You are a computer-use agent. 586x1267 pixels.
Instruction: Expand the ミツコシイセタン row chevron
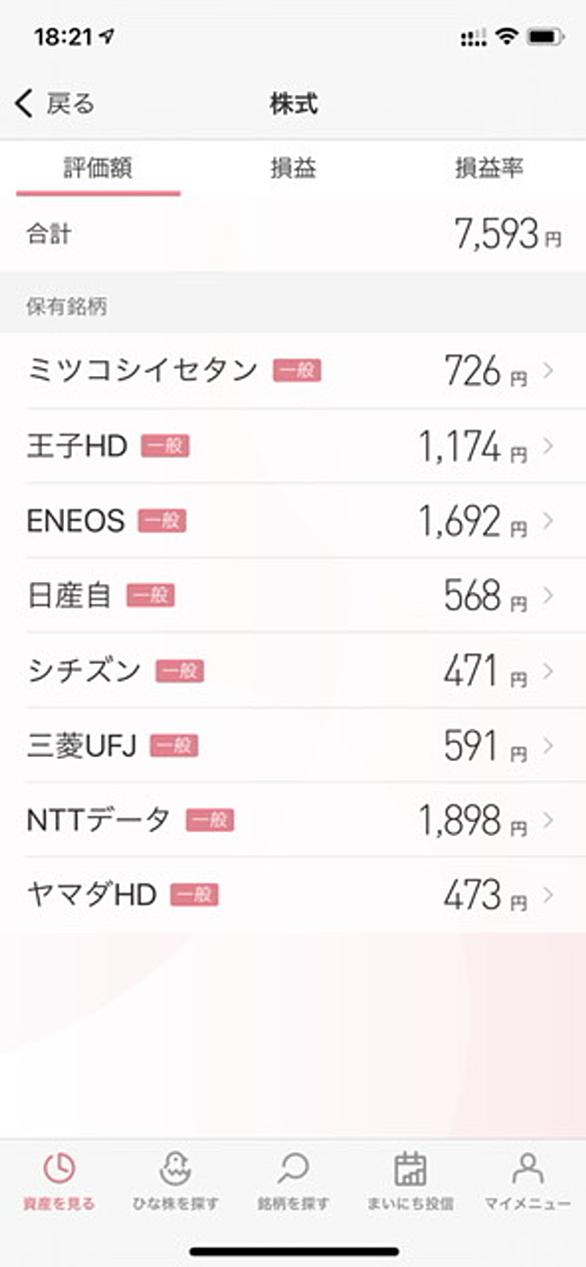tap(547, 371)
